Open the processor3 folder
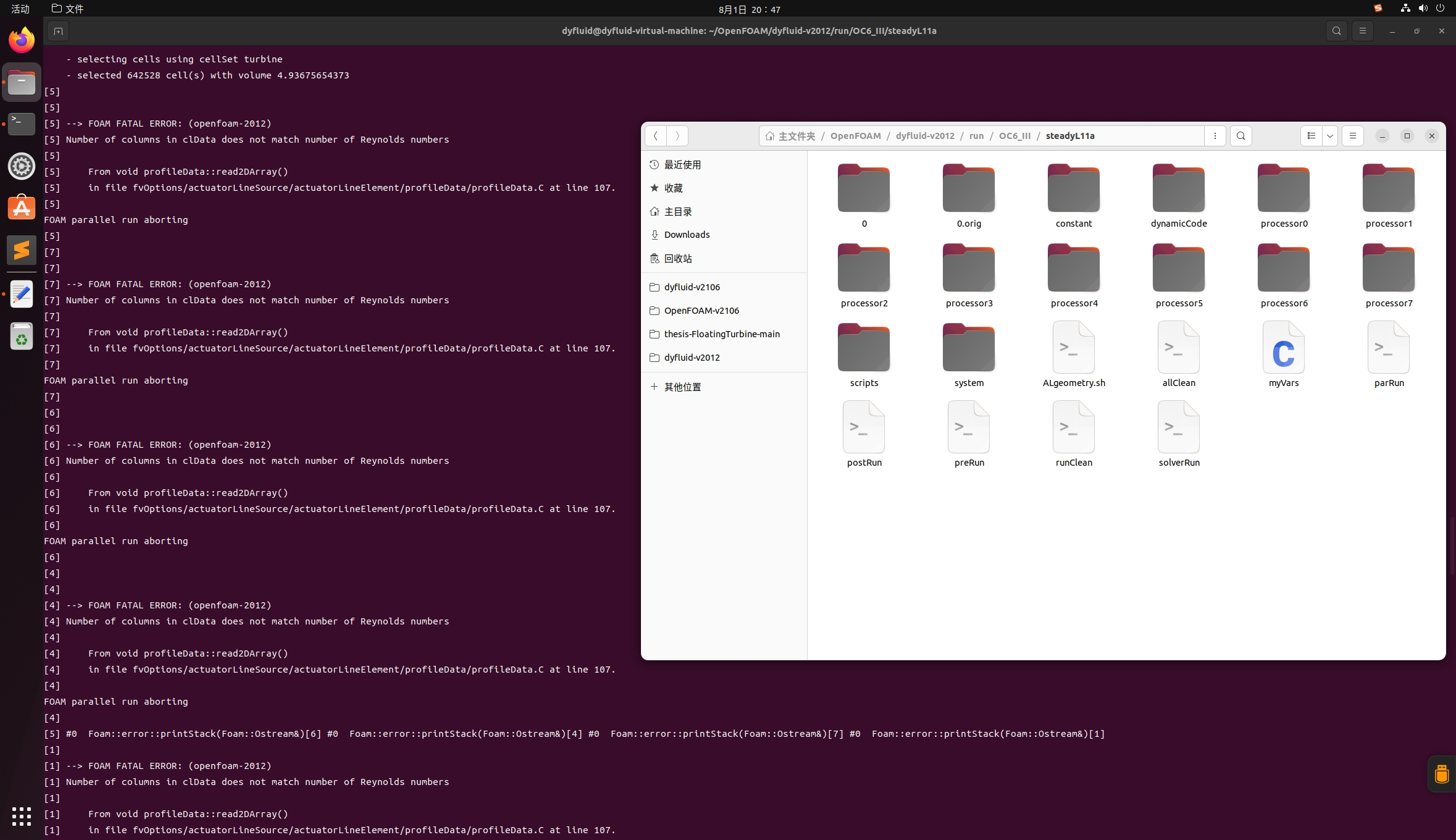Viewport: 1456px width, 840px height. pyautogui.click(x=969, y=275)
